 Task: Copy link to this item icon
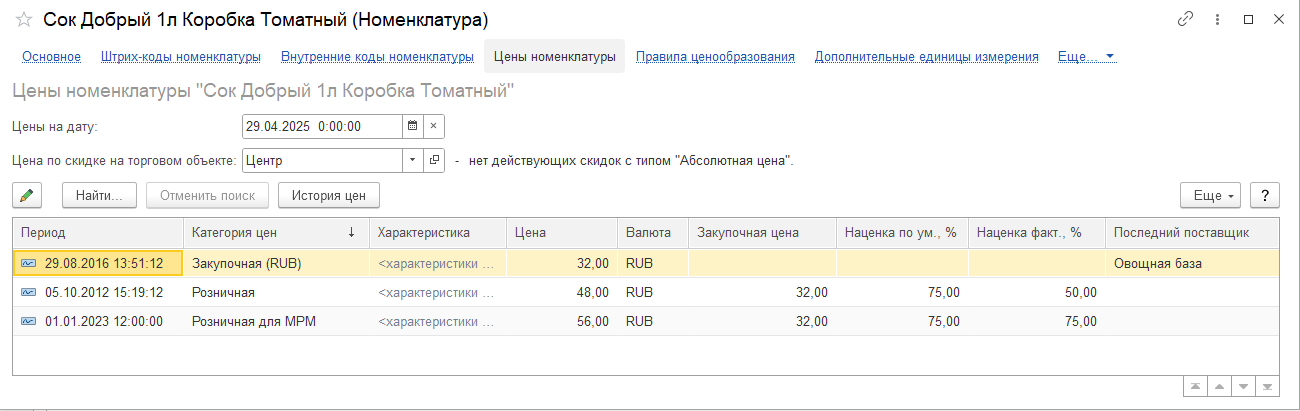(x=1186, y=20)
